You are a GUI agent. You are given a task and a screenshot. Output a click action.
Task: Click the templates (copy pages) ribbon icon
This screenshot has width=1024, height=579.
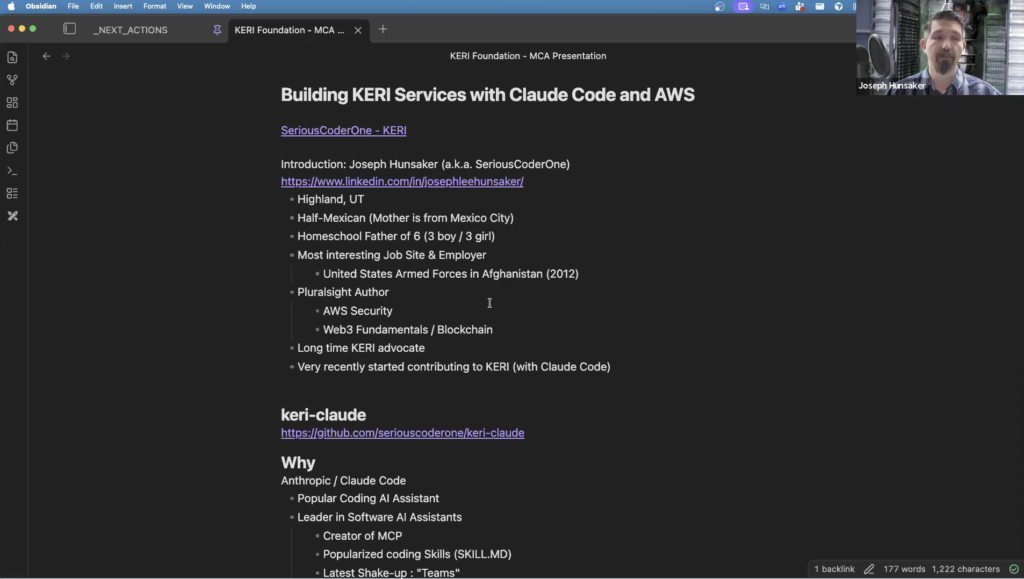pos(12,148)
